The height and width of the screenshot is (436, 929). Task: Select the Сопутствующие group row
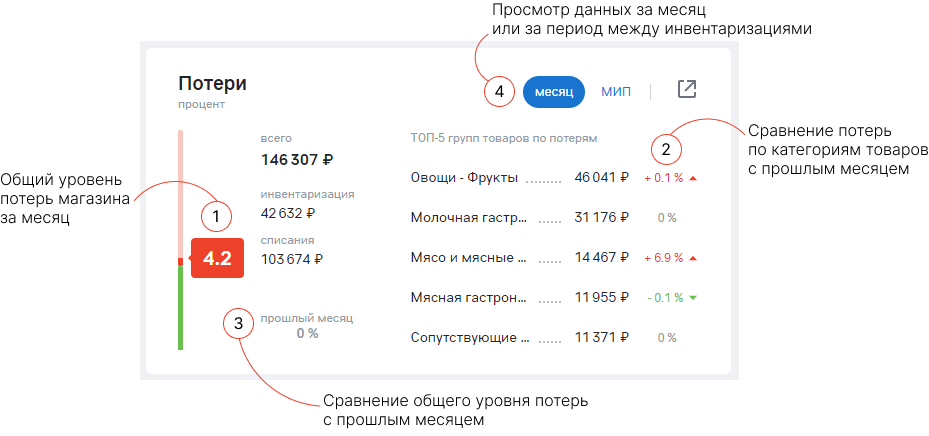pos(469,338)
